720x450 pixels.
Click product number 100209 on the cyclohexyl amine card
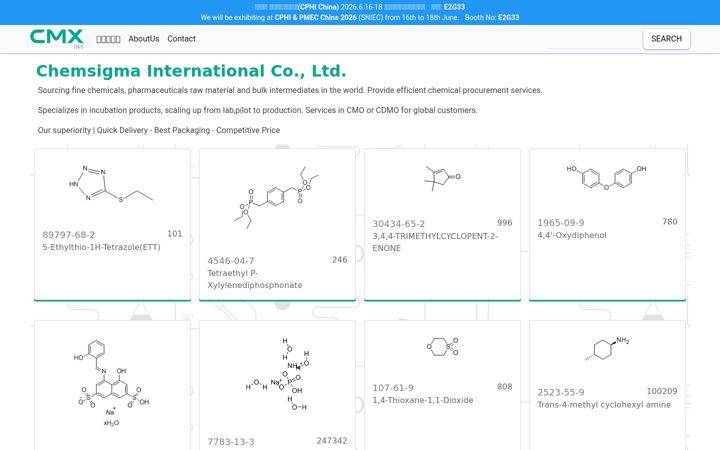coord(662,391)
